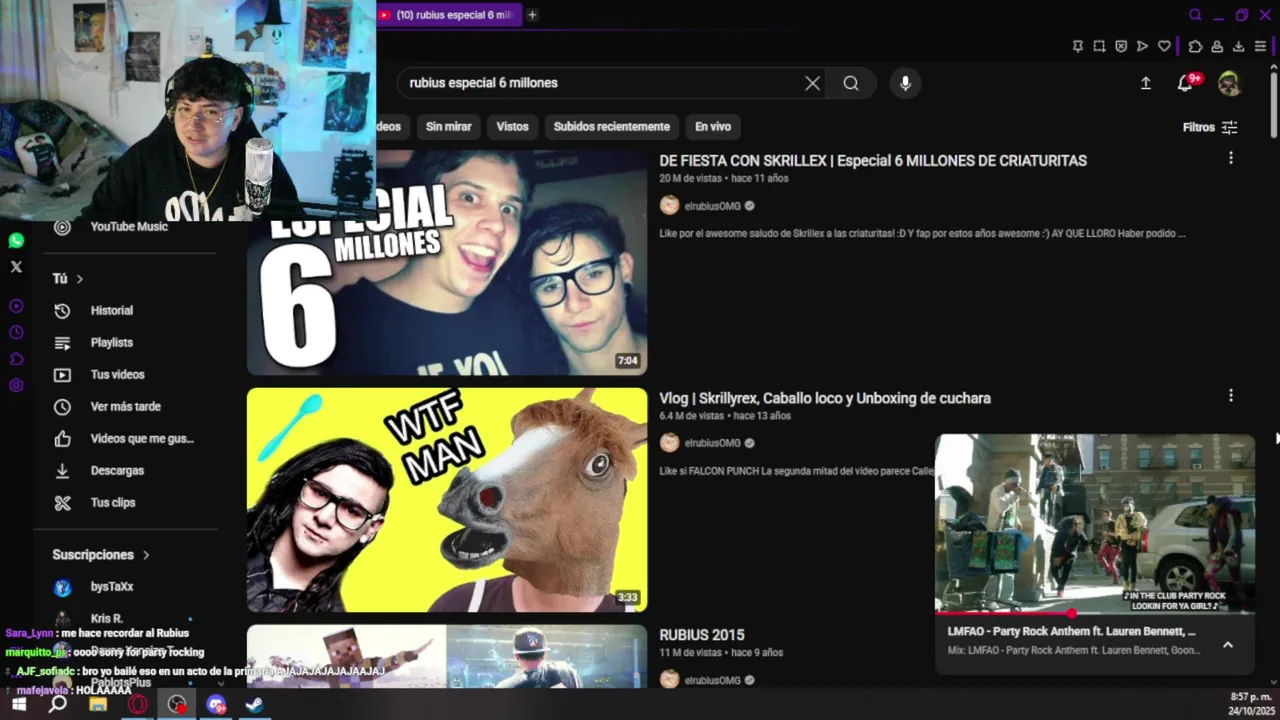The height and width of the screenshot is (720, 1280).
Task: Clear the search box with X
Action: tap(812, 84)
